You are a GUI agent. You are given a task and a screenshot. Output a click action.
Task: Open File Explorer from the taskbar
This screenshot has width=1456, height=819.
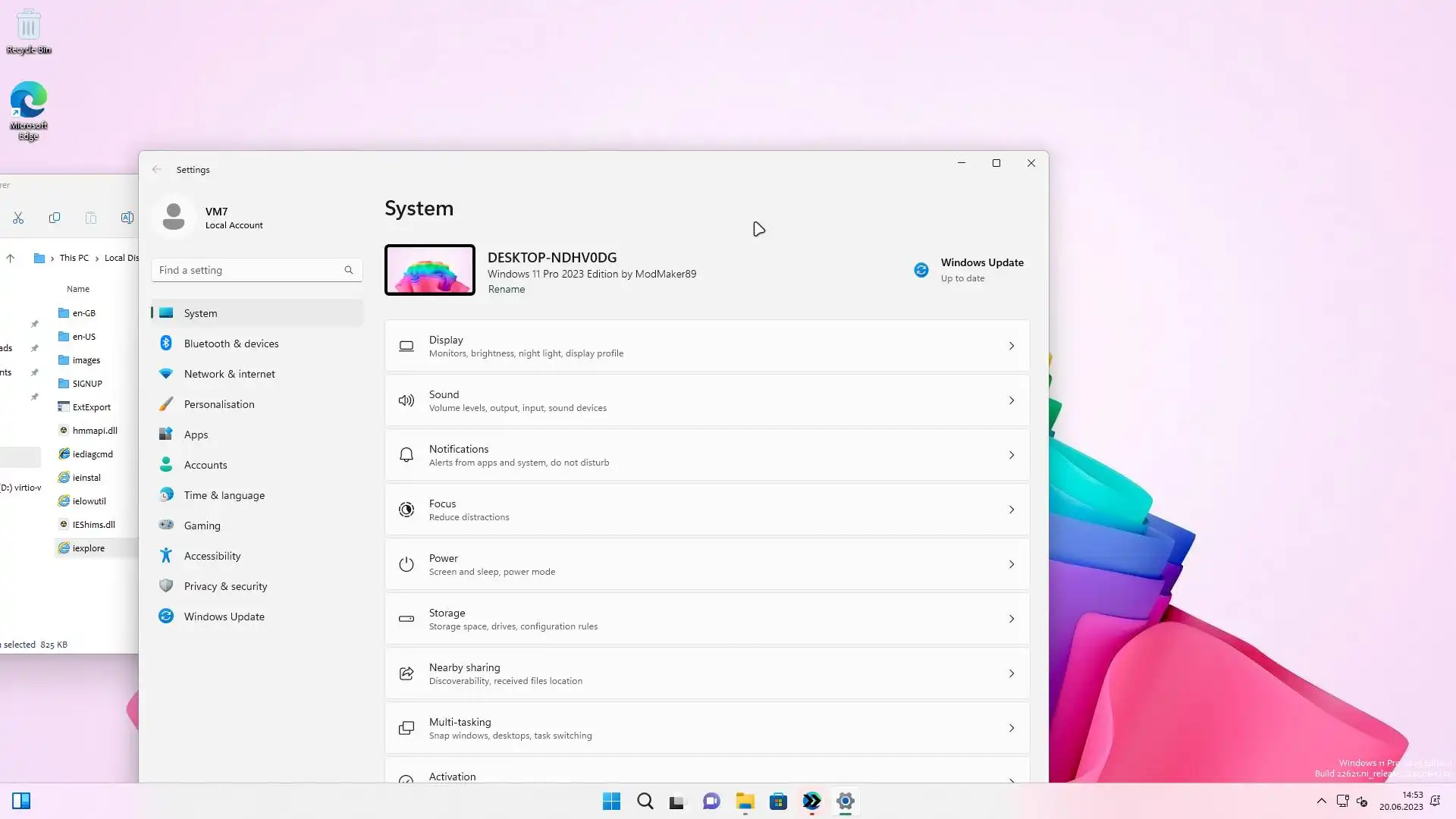tap(745, 802)
